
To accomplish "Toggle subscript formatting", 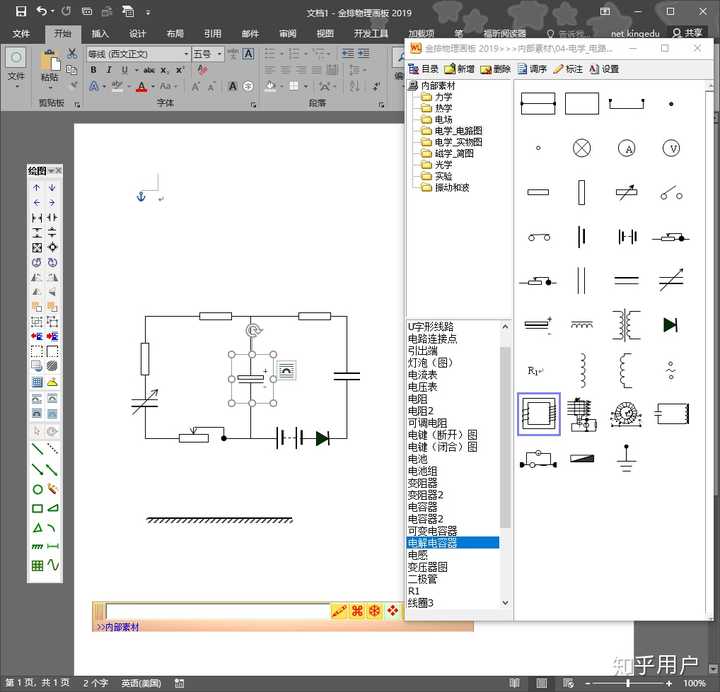I will pos(164,70).
